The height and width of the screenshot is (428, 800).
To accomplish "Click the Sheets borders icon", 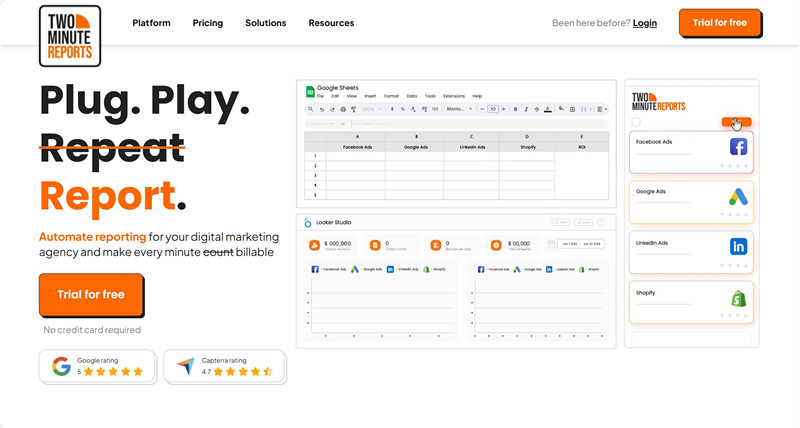I will (572, 109).
